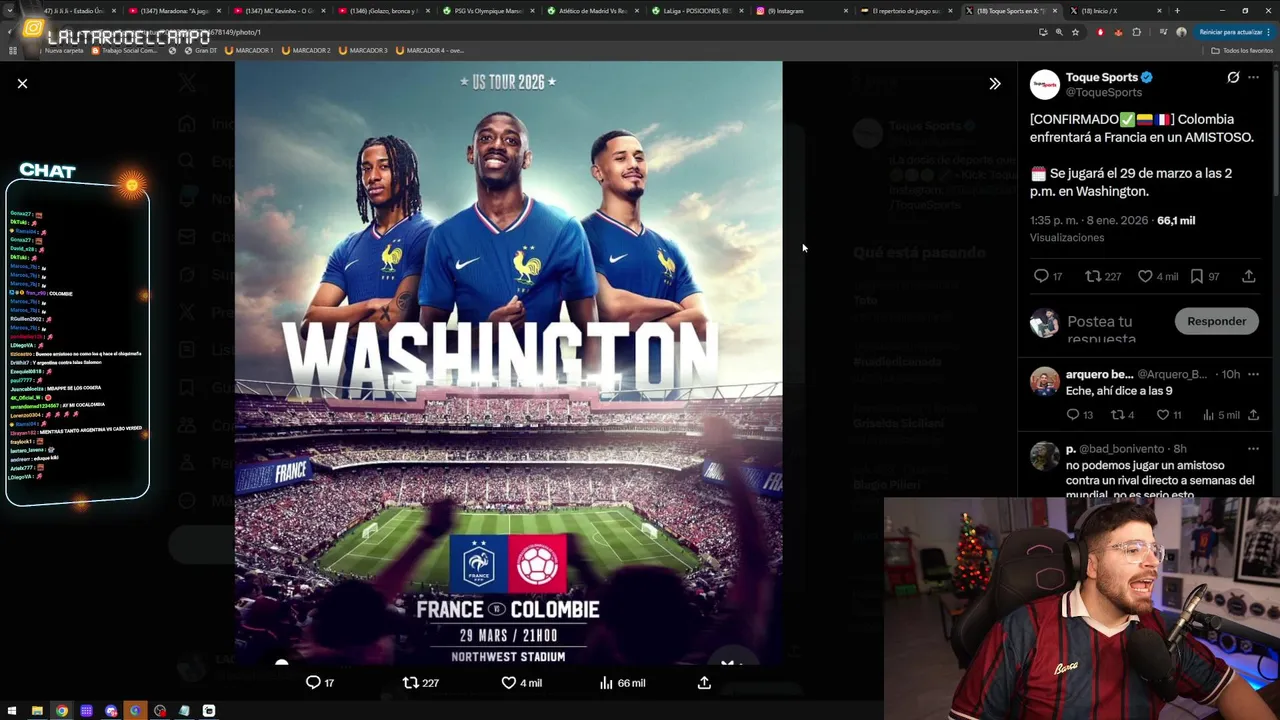Open arquero be... profile avatar

pyautogui.click(x=1045, y=381)
